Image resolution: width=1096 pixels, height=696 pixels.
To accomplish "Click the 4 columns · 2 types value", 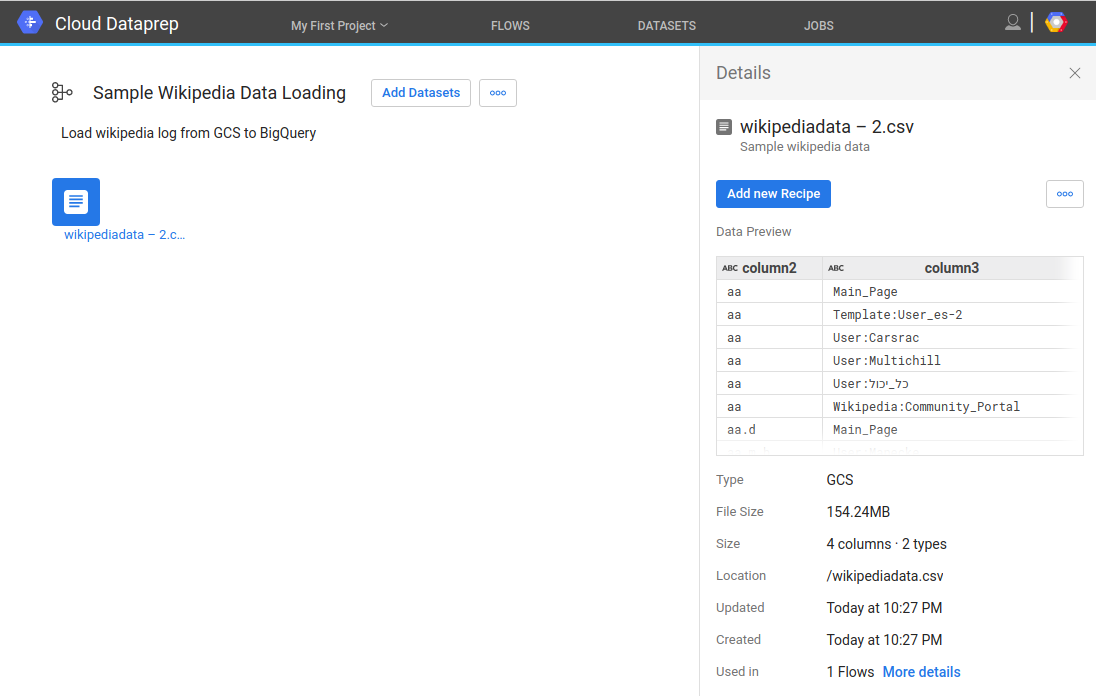I will 886,544.
